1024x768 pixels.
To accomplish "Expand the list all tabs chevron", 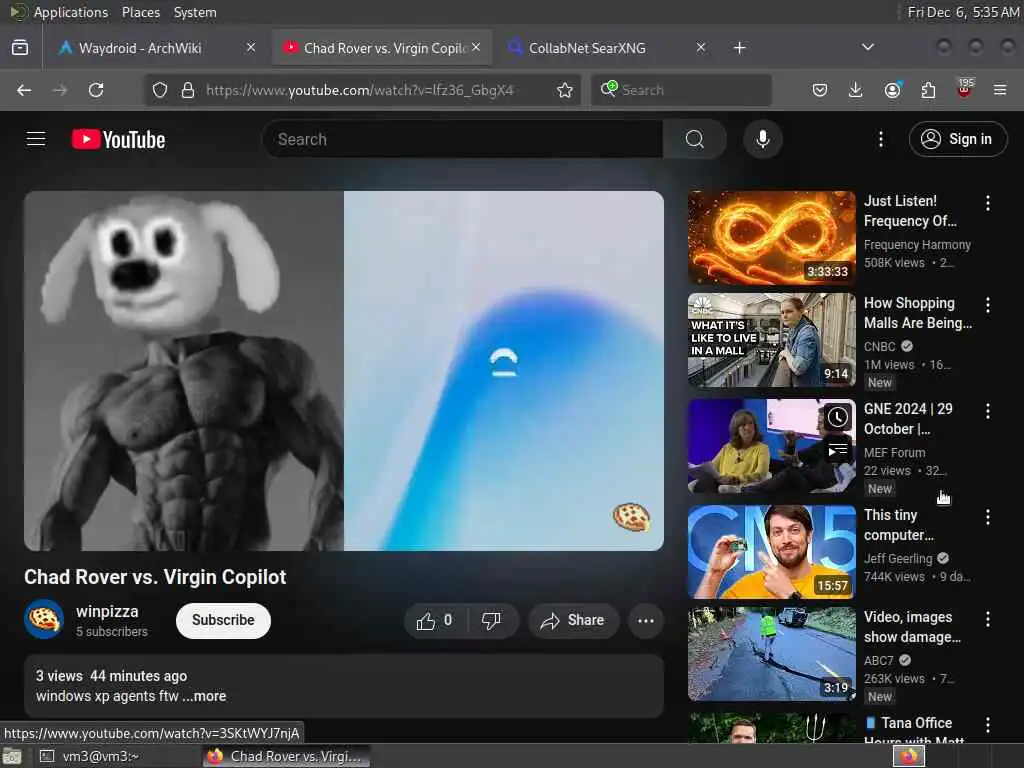I will tap(867, 47).
